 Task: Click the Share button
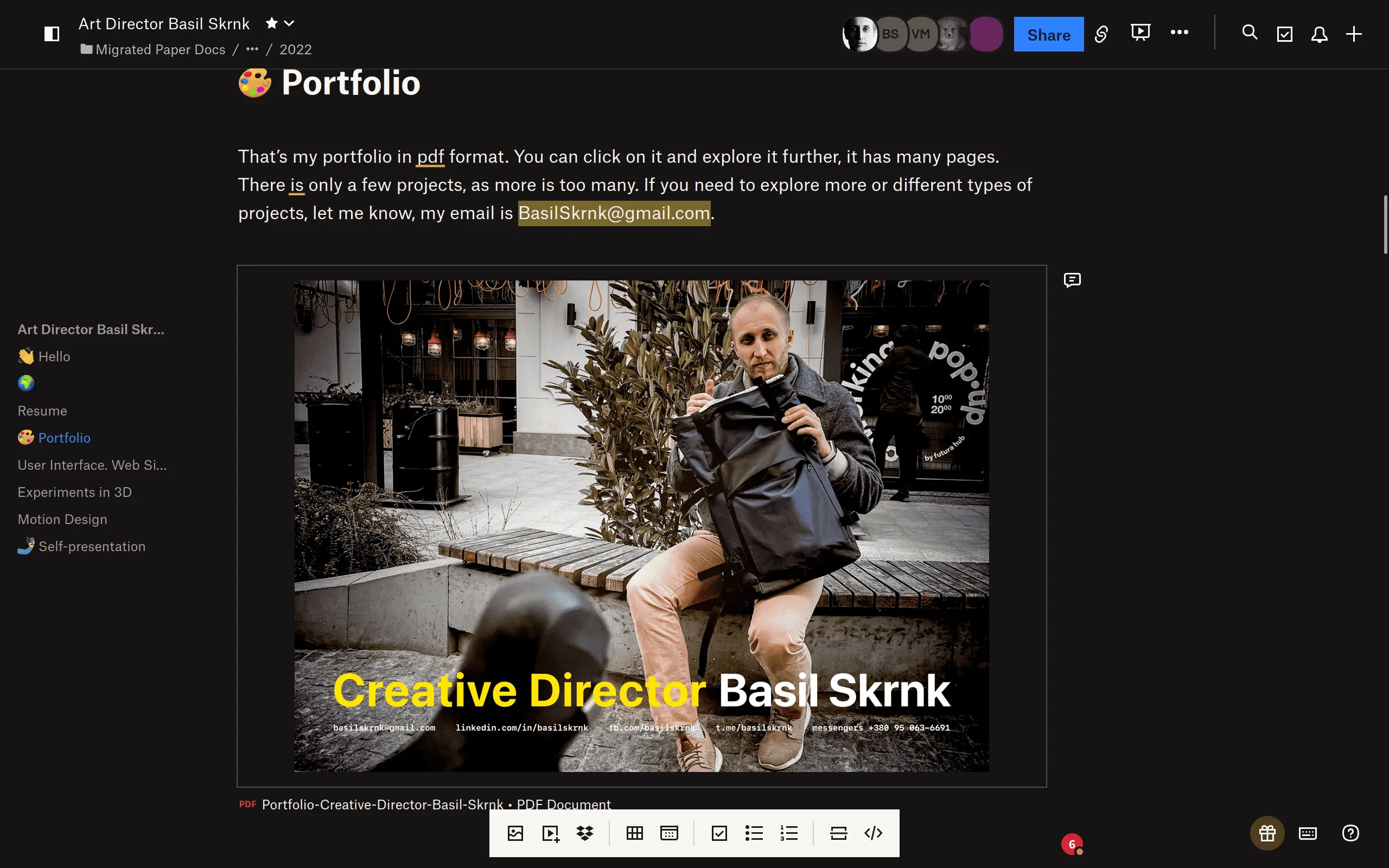pos(1048,34)
